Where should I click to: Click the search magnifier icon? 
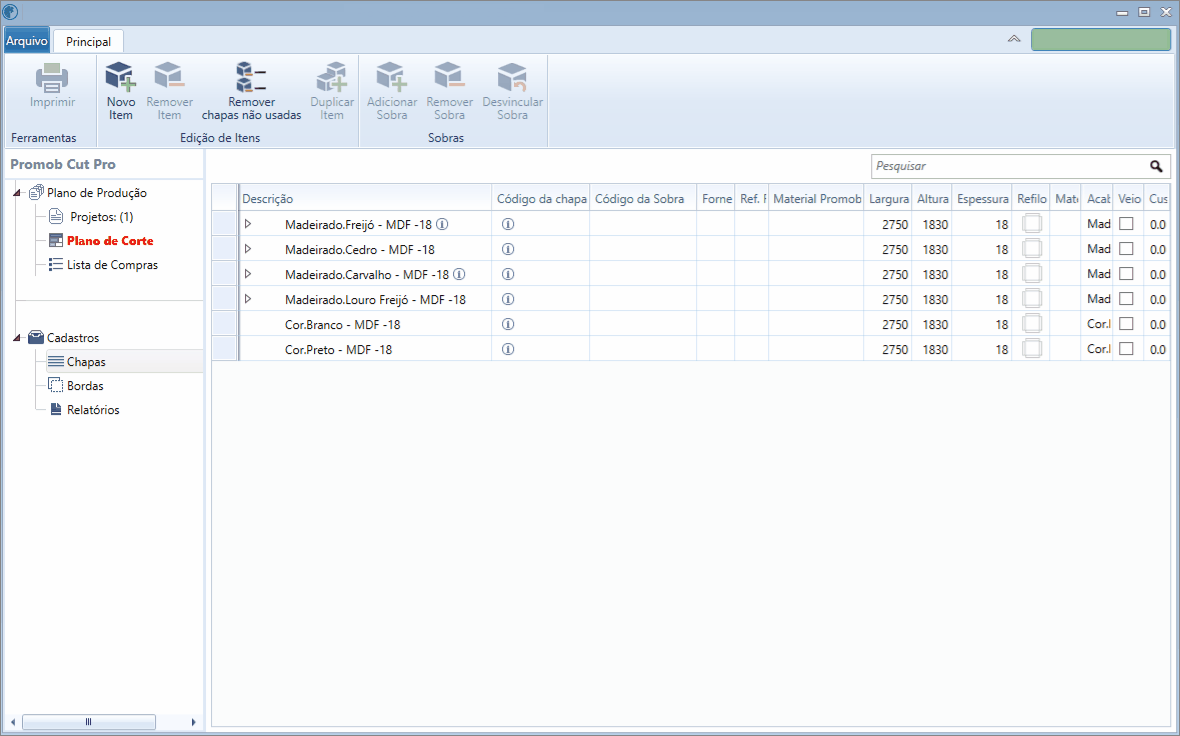[x=1156, y=166]
